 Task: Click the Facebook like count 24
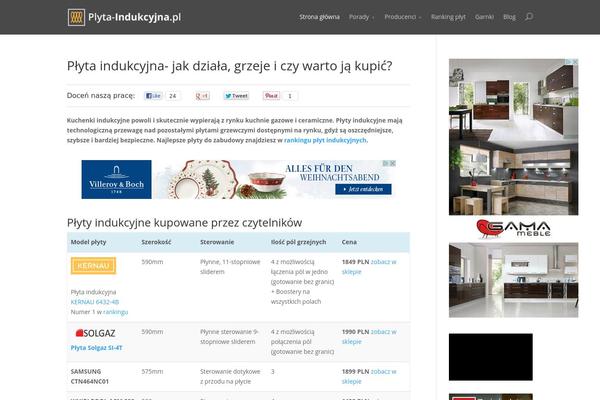click(173, 96)
